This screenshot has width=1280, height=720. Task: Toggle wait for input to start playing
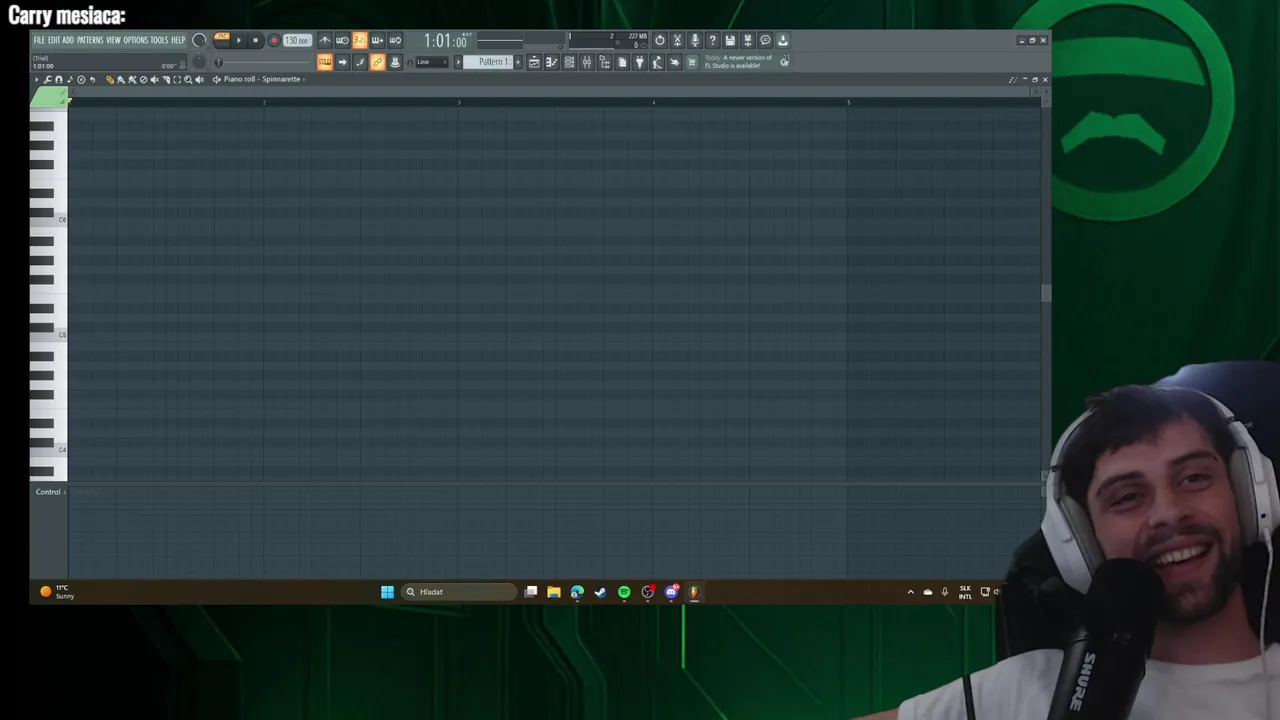pos(342,40)
